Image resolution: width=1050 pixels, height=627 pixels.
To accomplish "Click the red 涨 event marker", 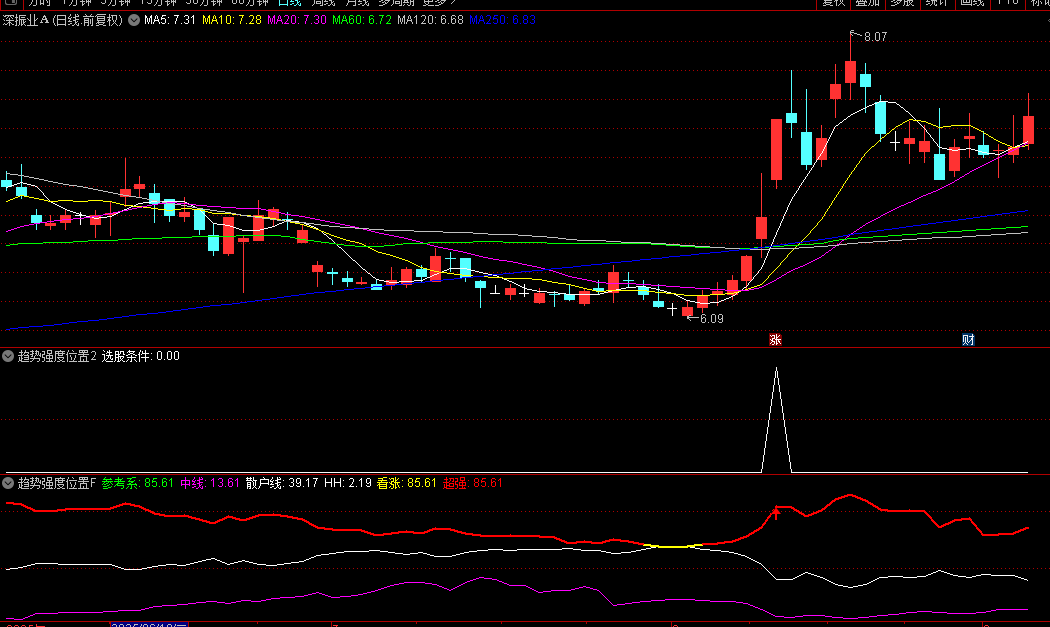I will point(775,340).
